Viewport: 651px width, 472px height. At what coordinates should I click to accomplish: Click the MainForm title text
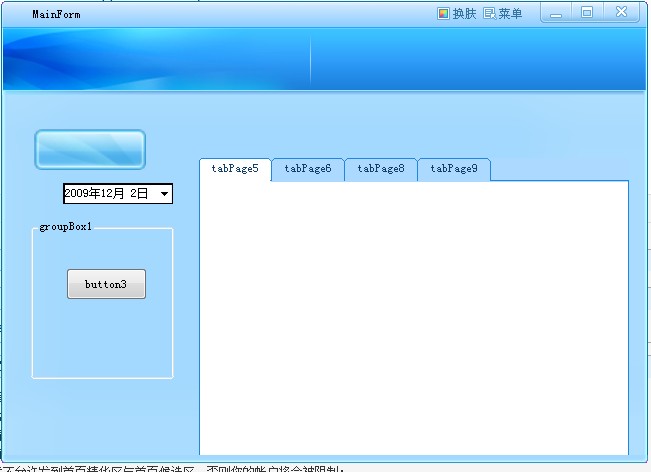[56, 15]
